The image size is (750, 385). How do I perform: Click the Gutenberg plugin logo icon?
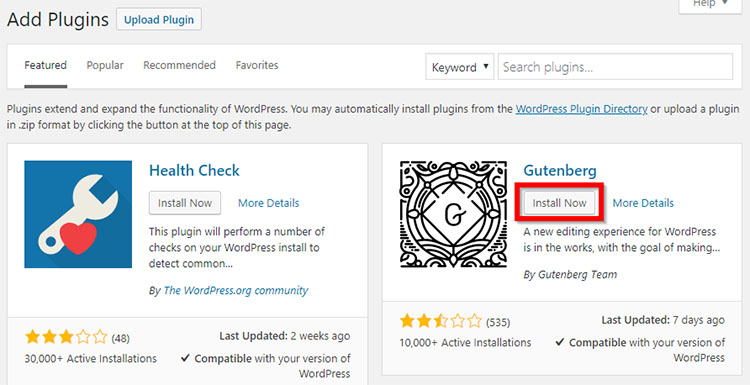[453, 214]
